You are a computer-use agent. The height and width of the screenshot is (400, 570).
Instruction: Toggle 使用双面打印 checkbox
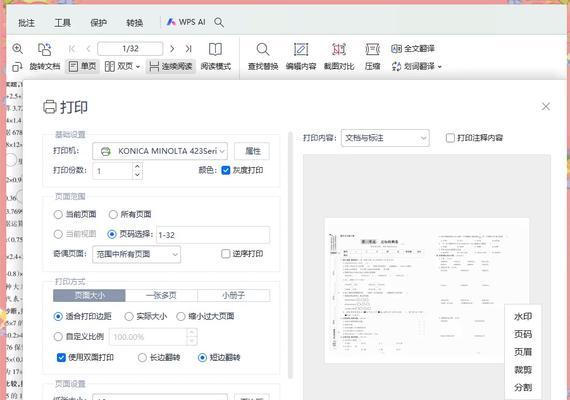click(61, 357)
